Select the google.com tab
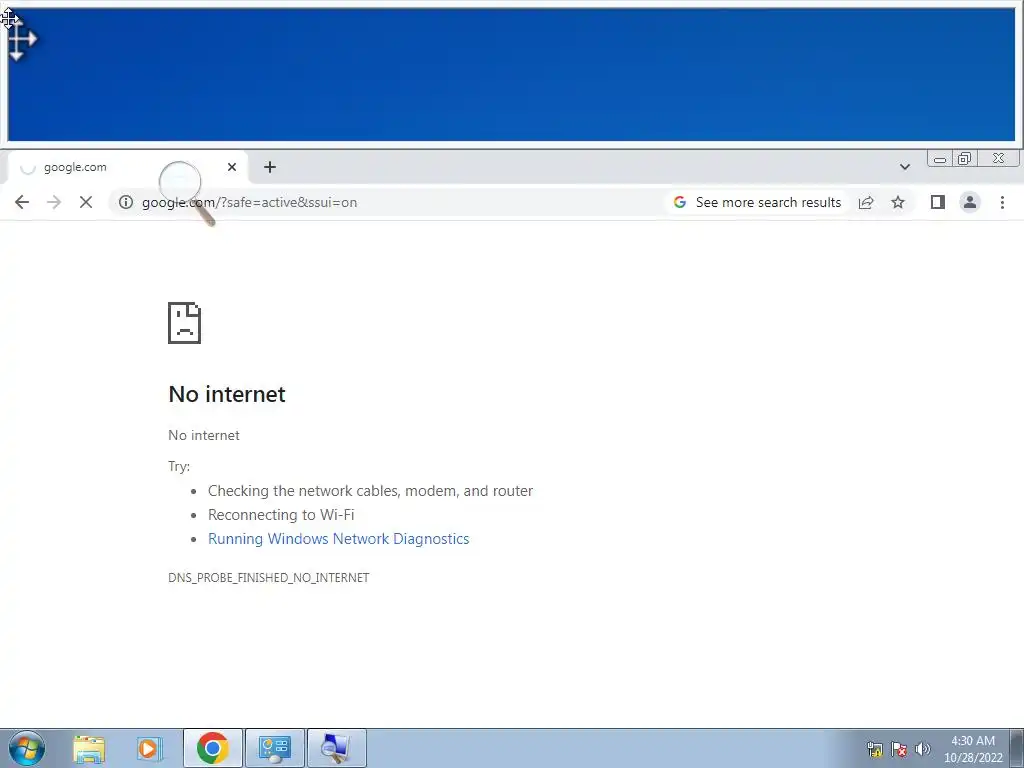This screenshot has height=768, width=1024. [127, 167]
